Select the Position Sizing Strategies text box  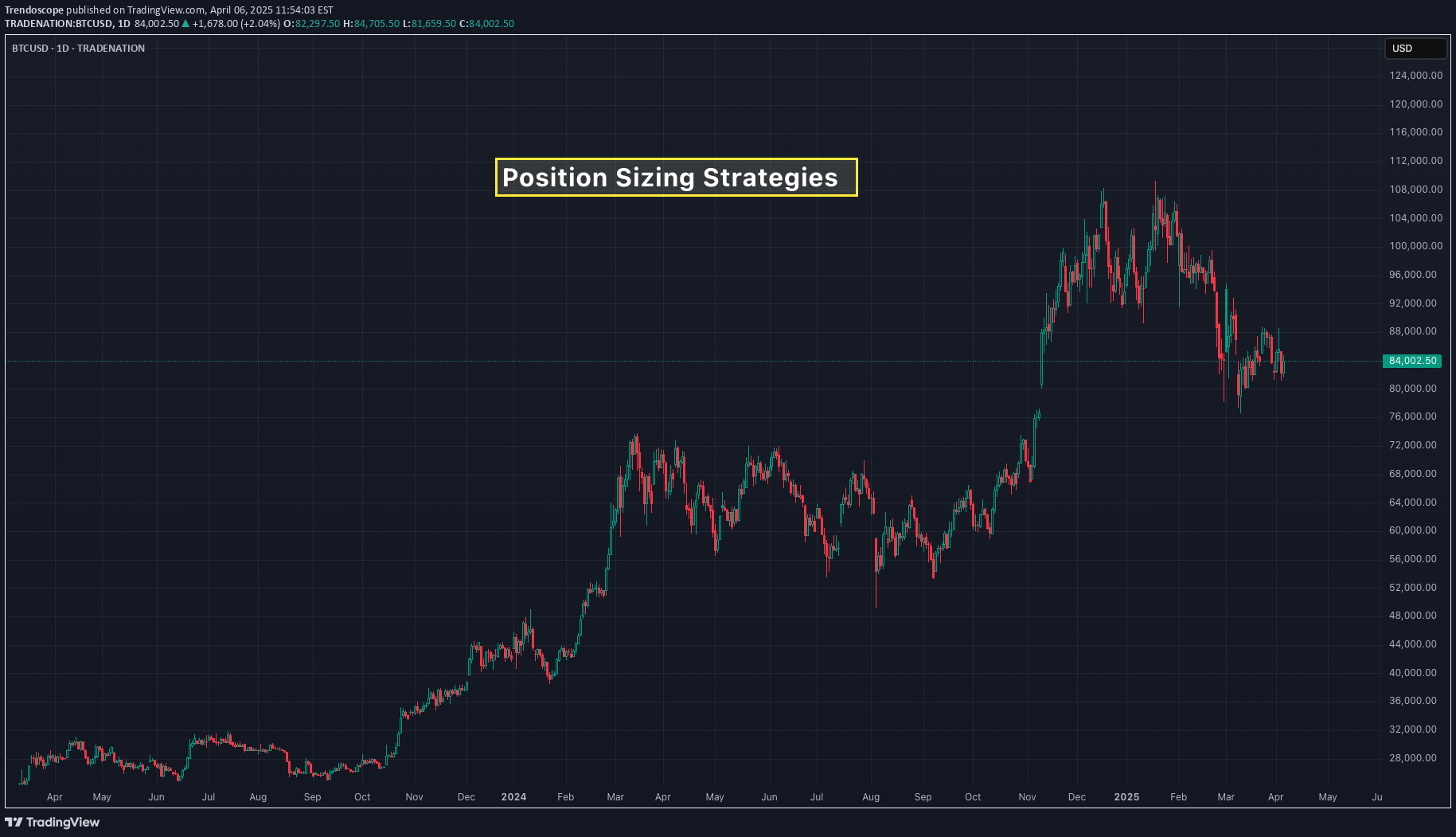676,177
